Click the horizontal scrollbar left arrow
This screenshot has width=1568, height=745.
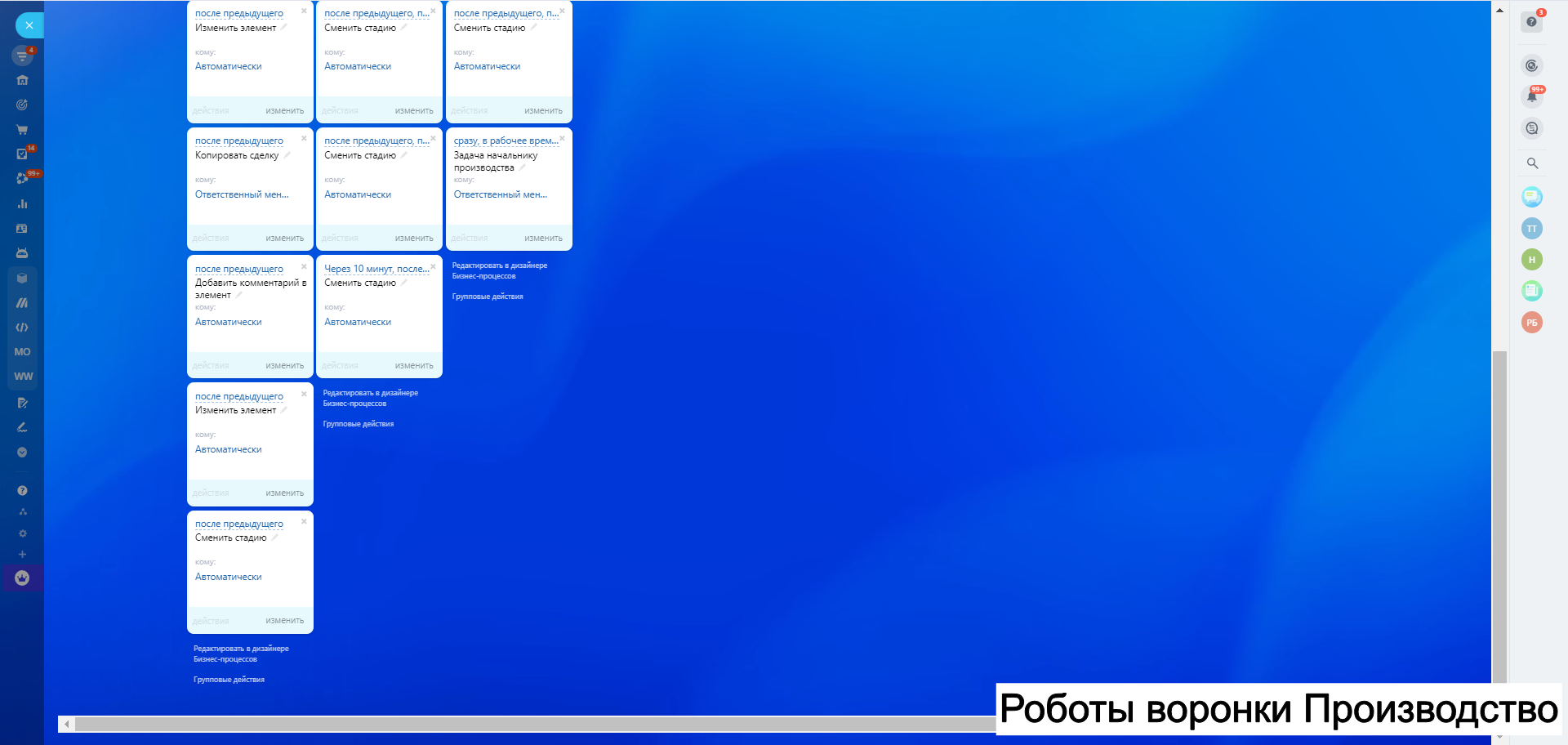point(66,725)
